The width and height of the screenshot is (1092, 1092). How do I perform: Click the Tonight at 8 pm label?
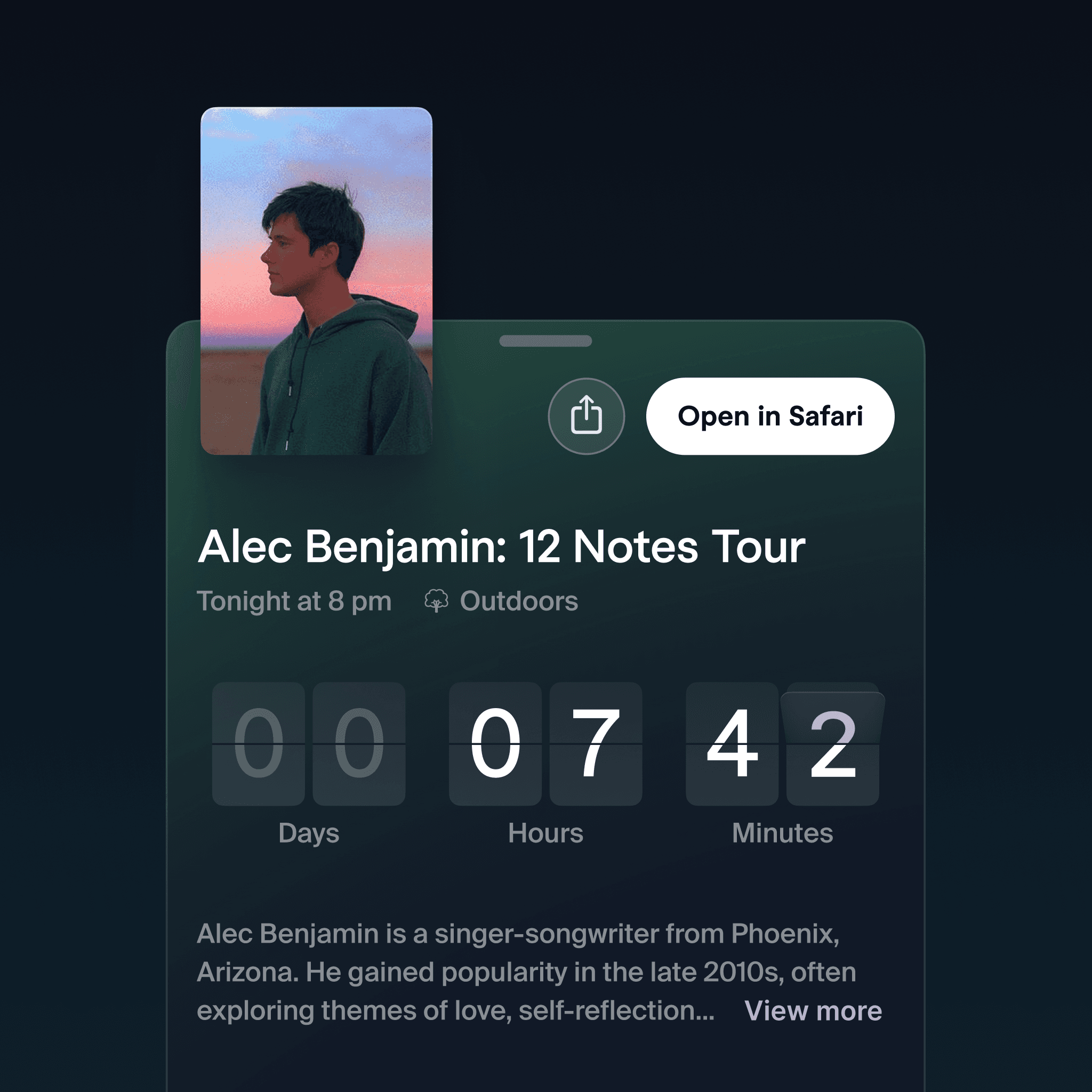(x=294, y=601)
